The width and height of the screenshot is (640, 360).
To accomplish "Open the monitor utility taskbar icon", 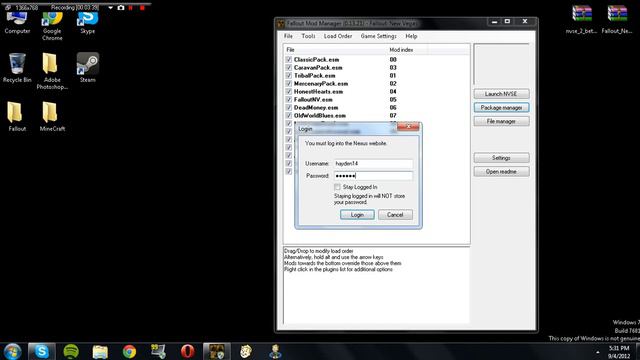I will (158, 351).
